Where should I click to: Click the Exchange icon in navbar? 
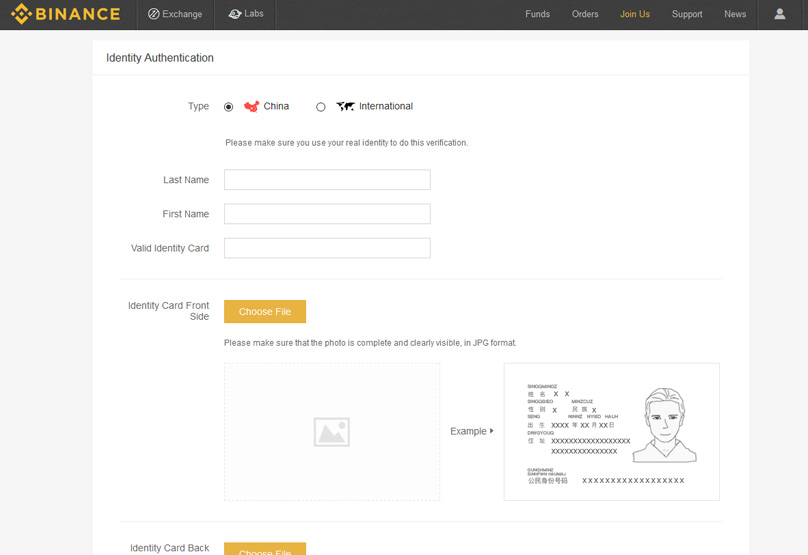coord(154,14)
